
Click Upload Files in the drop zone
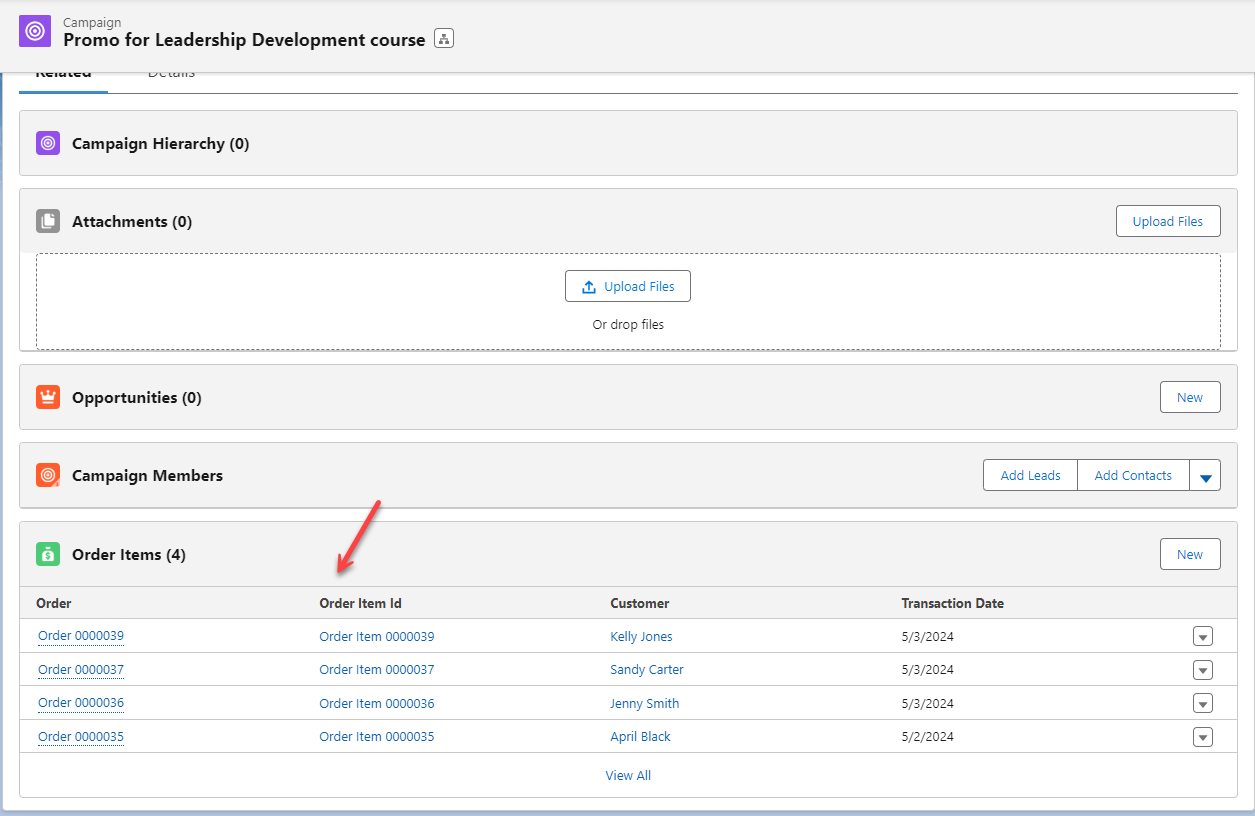[x=628, y=287]
